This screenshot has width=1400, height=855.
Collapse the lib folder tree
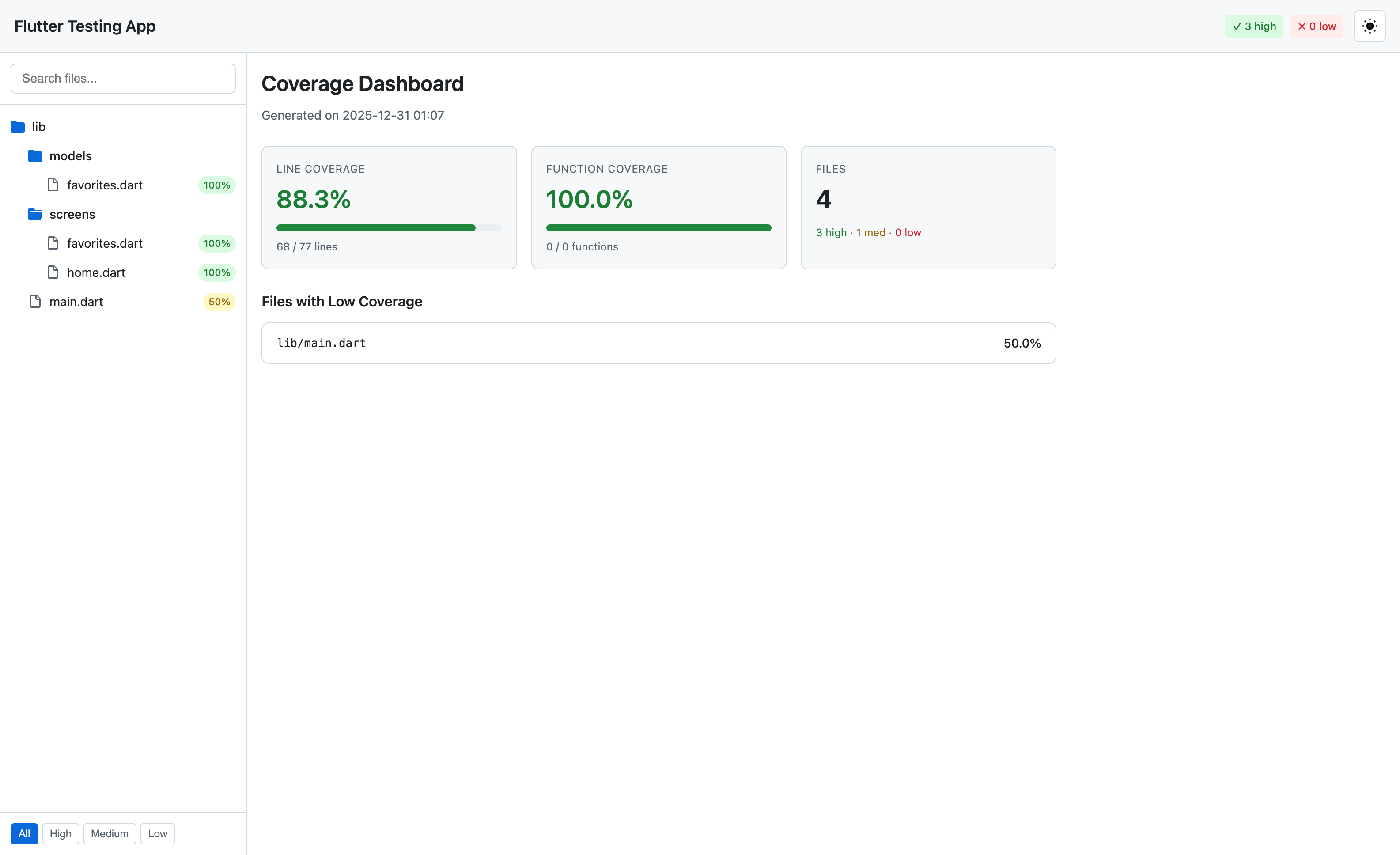pyautogui.click(x=38, y=127)
